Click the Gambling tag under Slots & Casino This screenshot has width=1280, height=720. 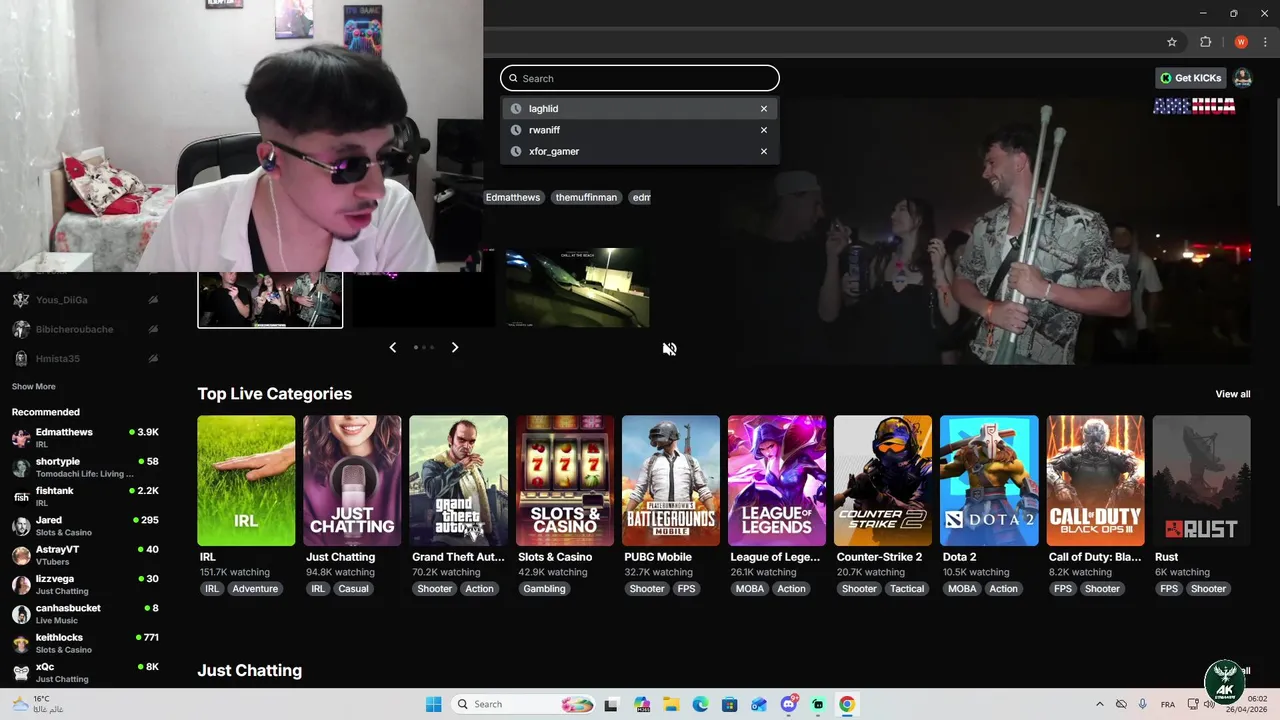pyautogui.click(x=544, y=589)
